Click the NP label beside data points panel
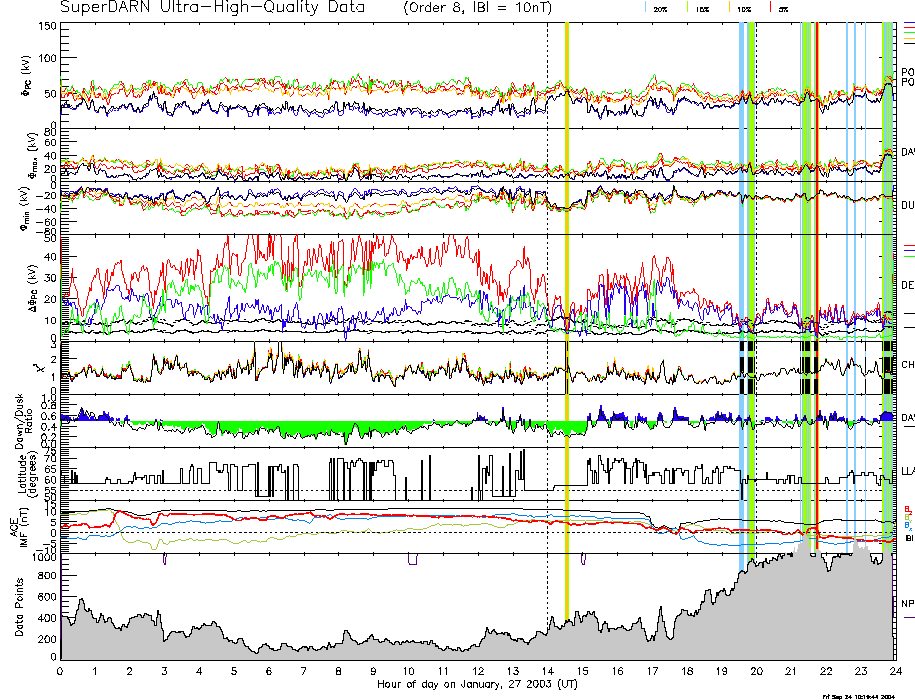915x700 pixels. point(907,604)
